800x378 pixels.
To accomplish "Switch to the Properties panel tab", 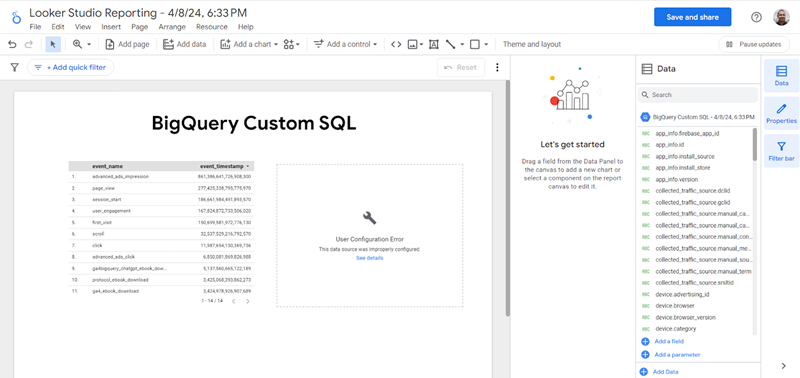I will click(x=781, y=113).
